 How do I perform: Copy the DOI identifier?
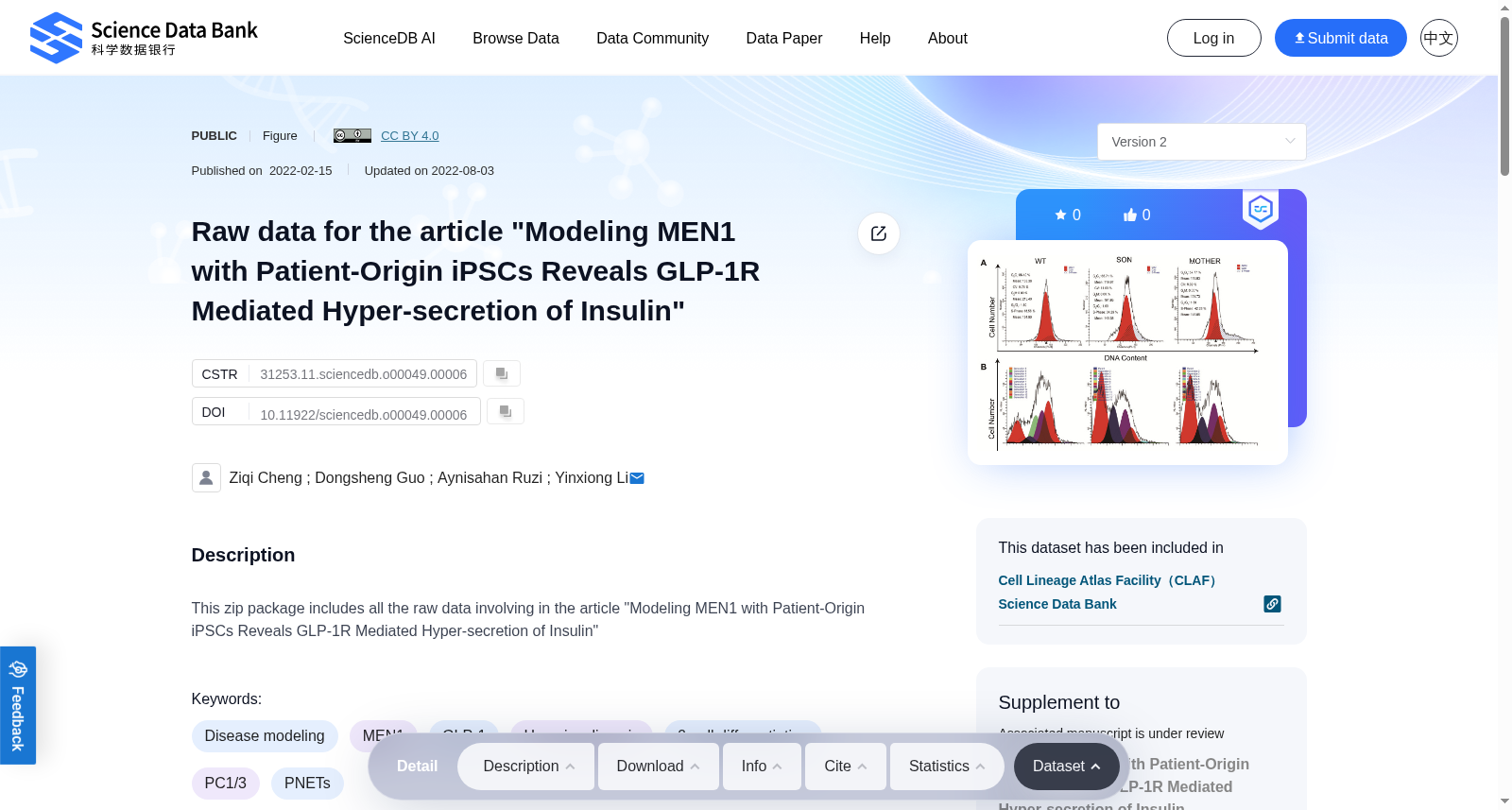506,411
